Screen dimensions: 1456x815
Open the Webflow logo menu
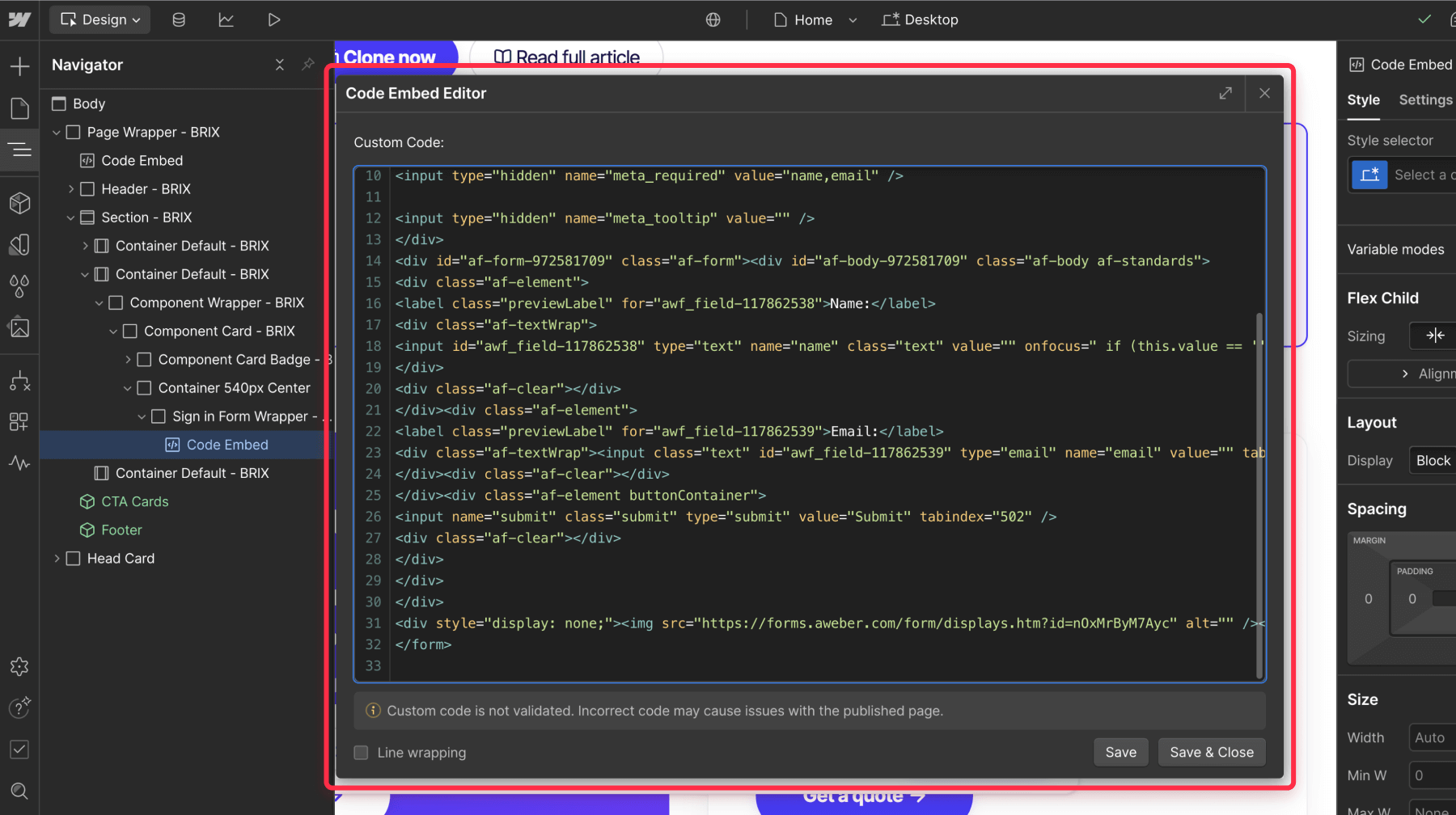pyautogui.click(x=19, y=19)
